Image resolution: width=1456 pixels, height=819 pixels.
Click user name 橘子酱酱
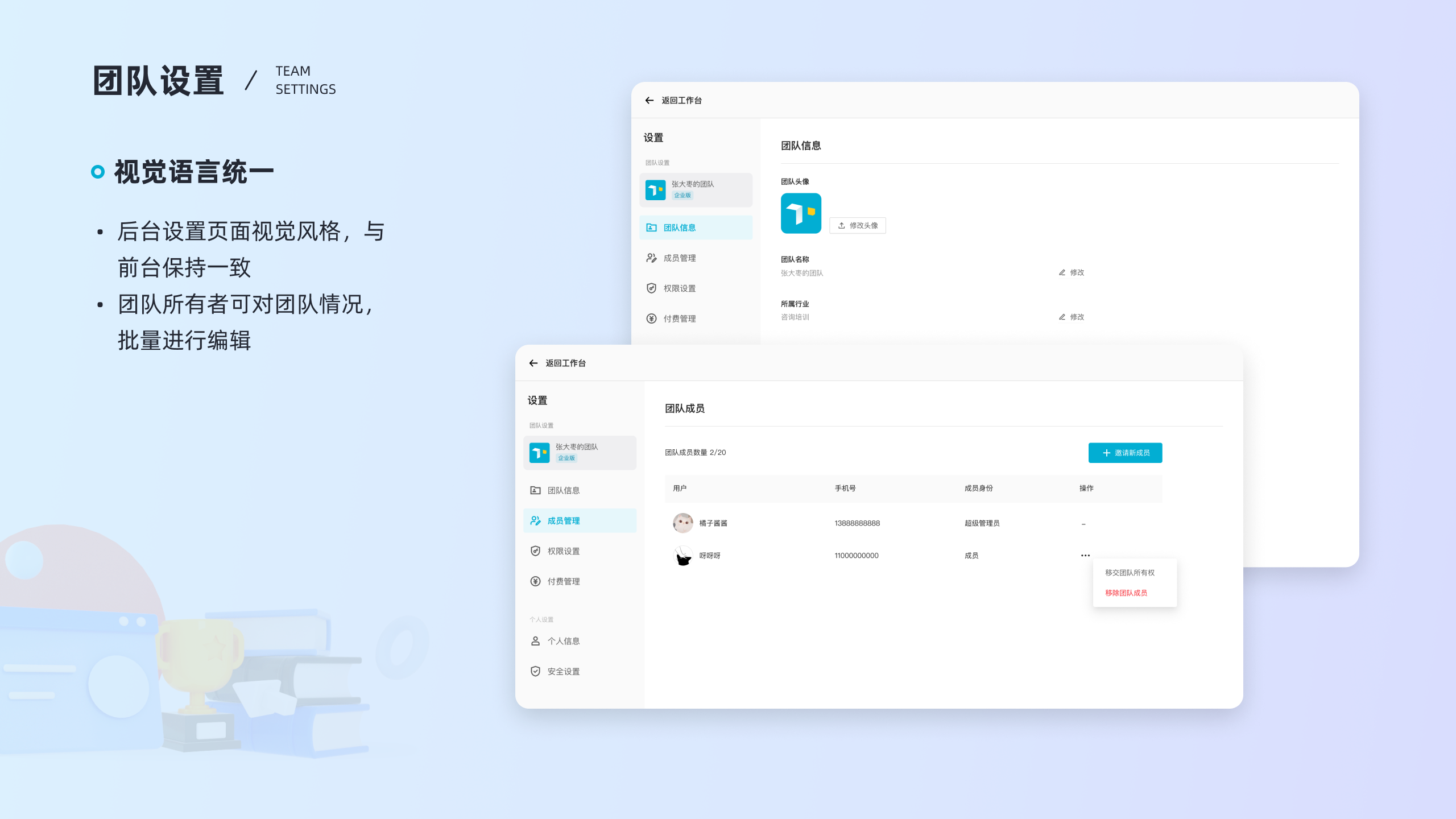click(x=713, y=523)
